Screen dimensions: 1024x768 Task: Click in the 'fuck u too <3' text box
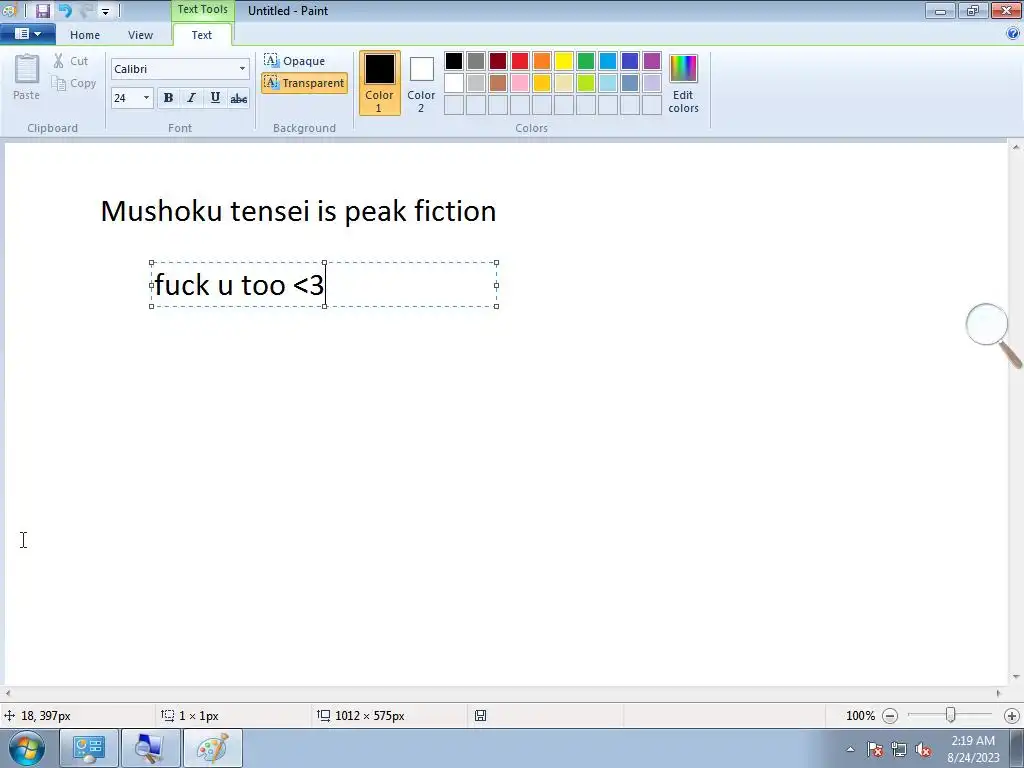[x=325, y=285]
